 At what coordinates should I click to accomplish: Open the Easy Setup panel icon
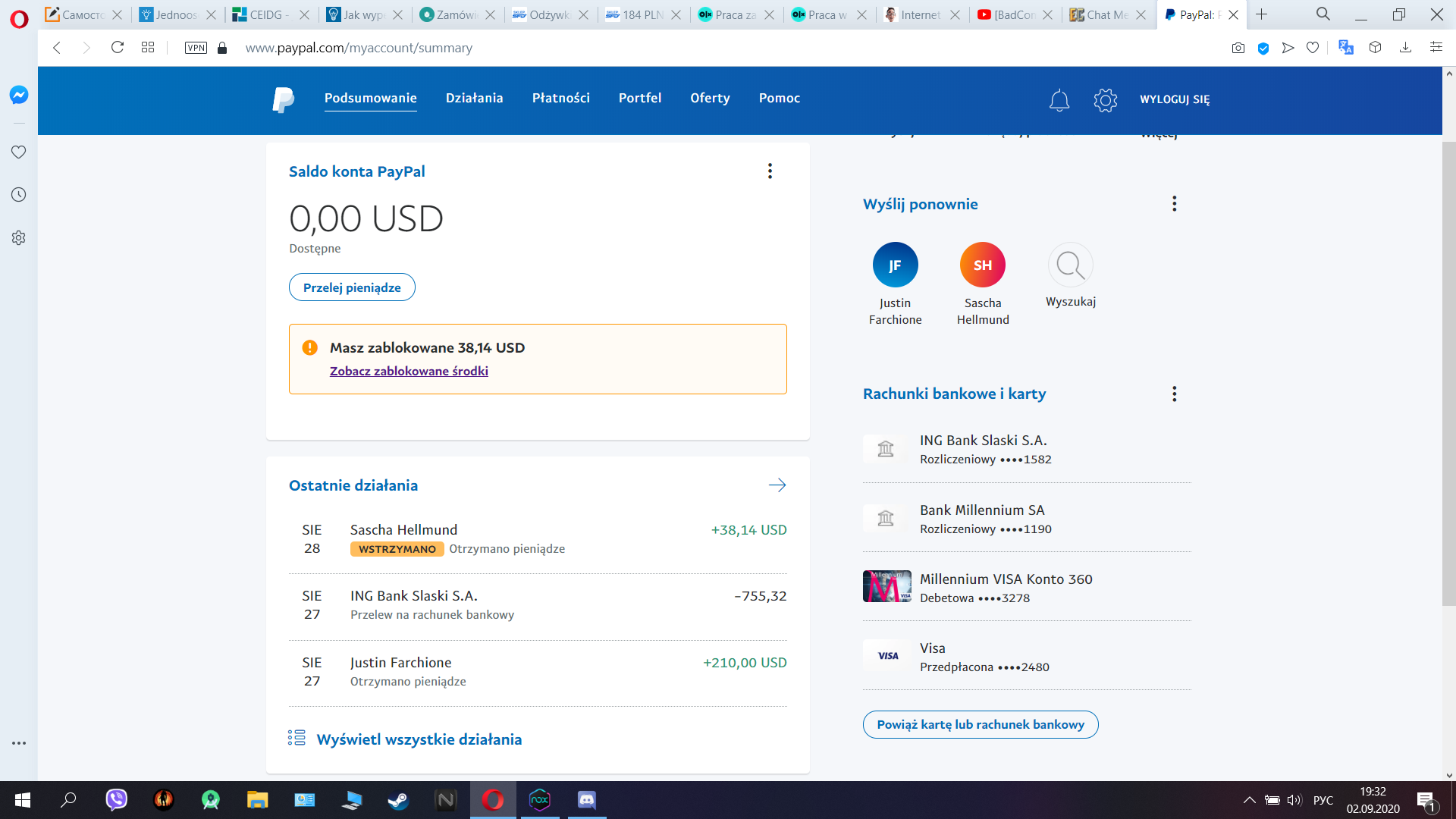click(1436, 48)
